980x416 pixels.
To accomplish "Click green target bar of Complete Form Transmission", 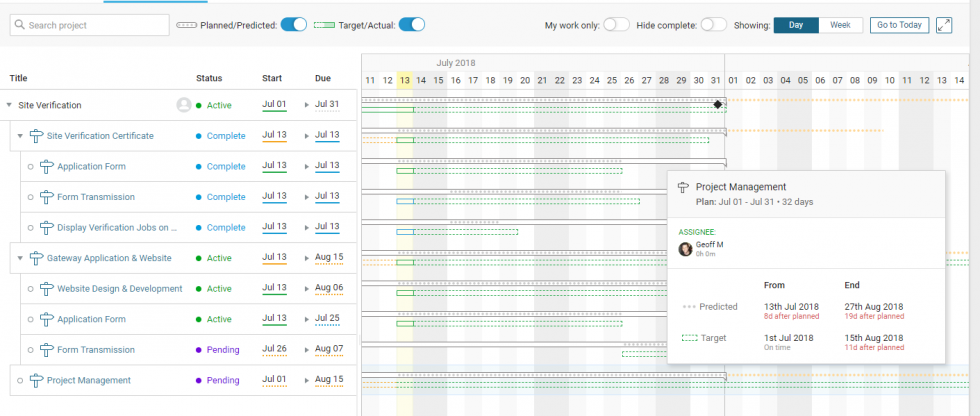I will pos(518,201).
